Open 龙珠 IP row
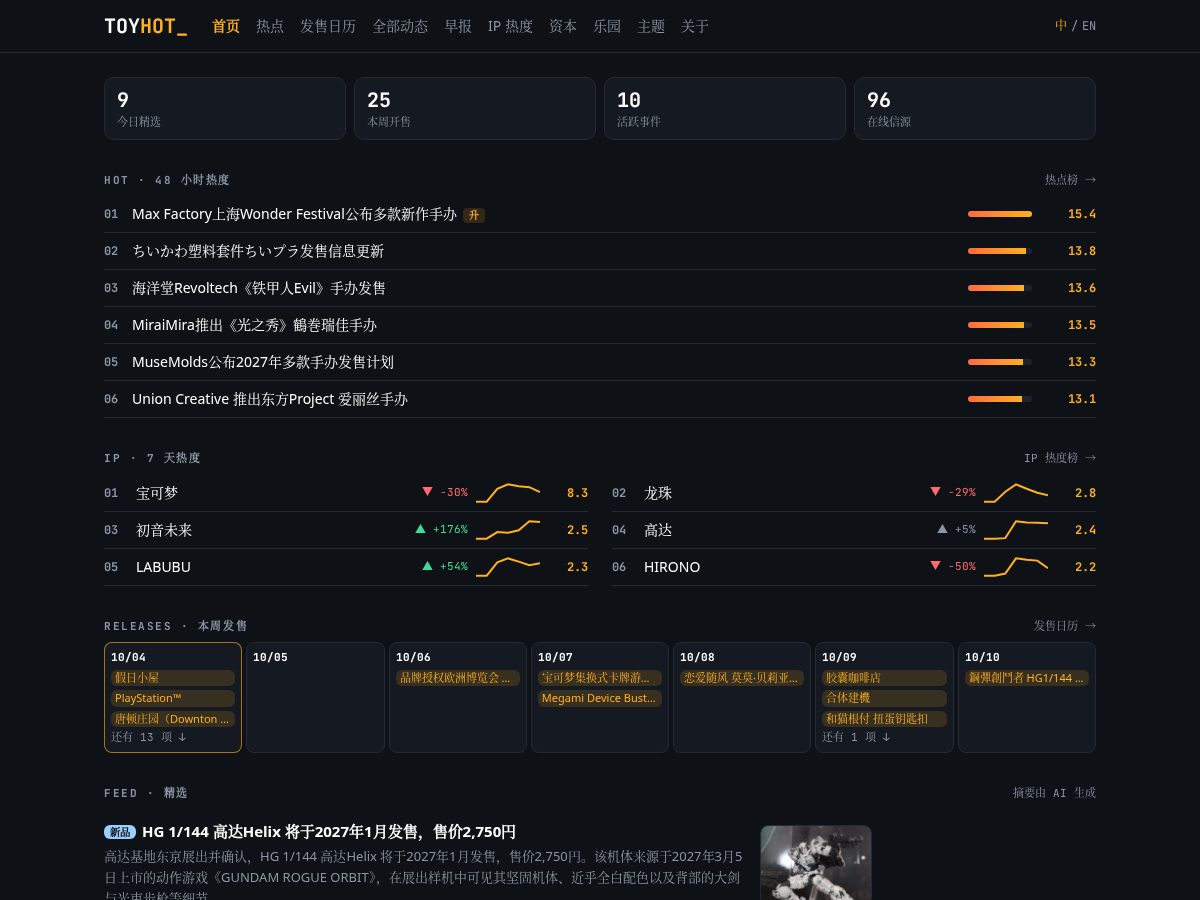The width and height of the screenshot is (1200, 900). click(x=854, y=493)
